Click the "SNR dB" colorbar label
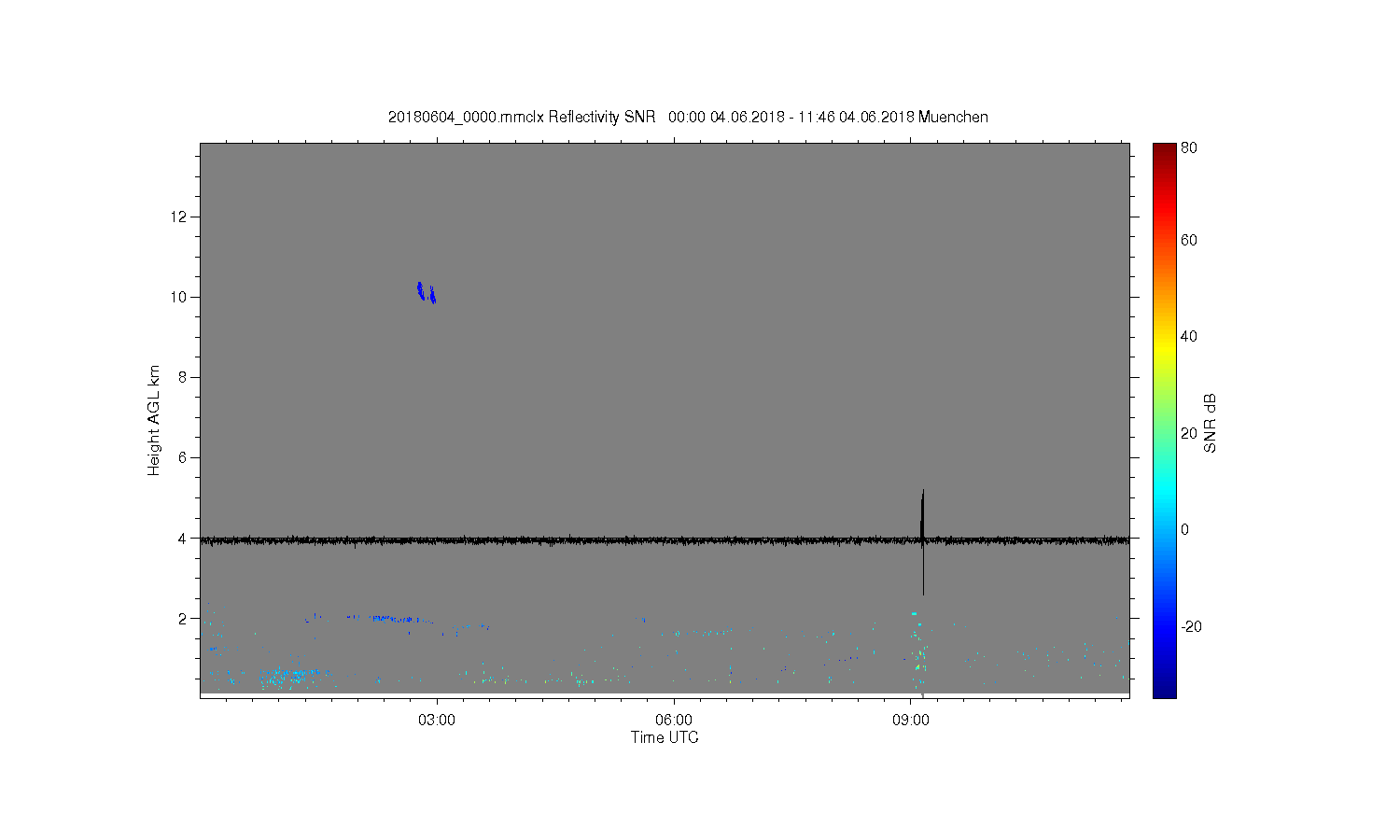 click(1210, 423)
